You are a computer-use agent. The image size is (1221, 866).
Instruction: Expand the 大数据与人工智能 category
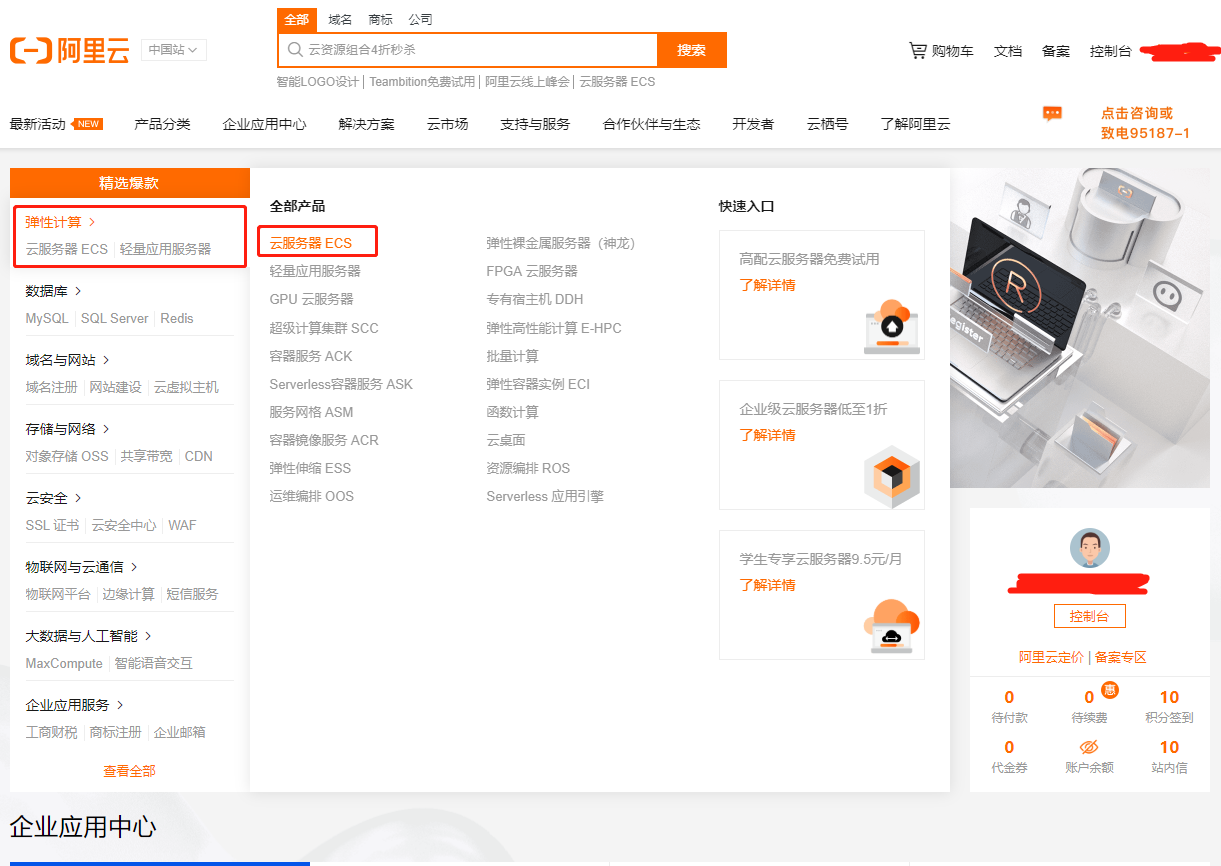[89, 636]
